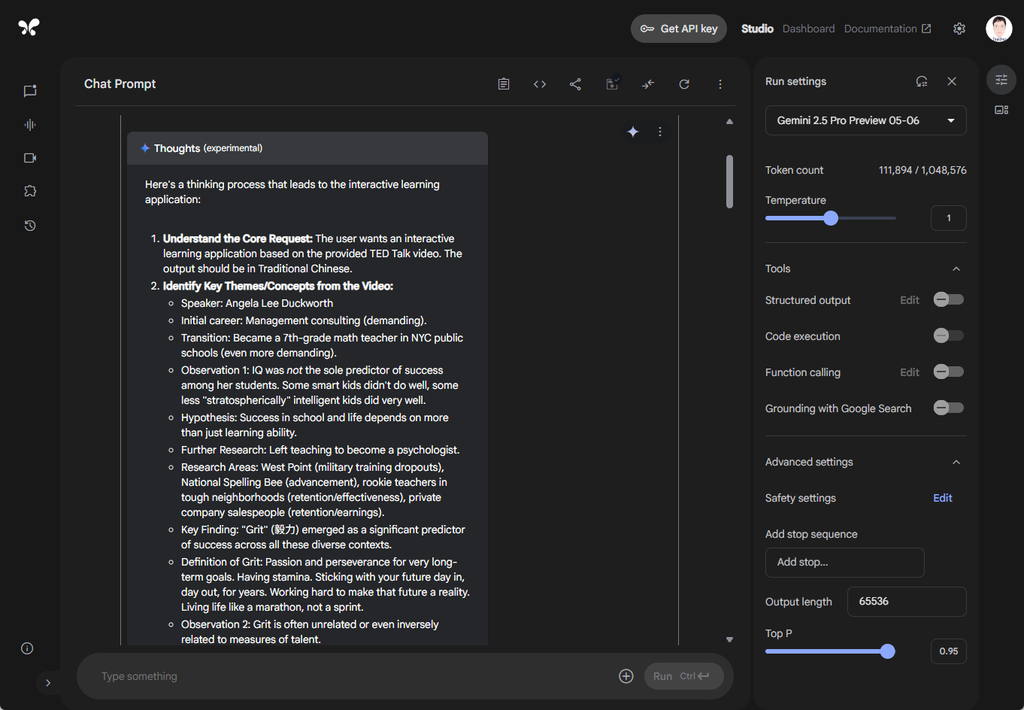
Task: Click the Add stop sequence input field
Action: click(x=844, y=562)
